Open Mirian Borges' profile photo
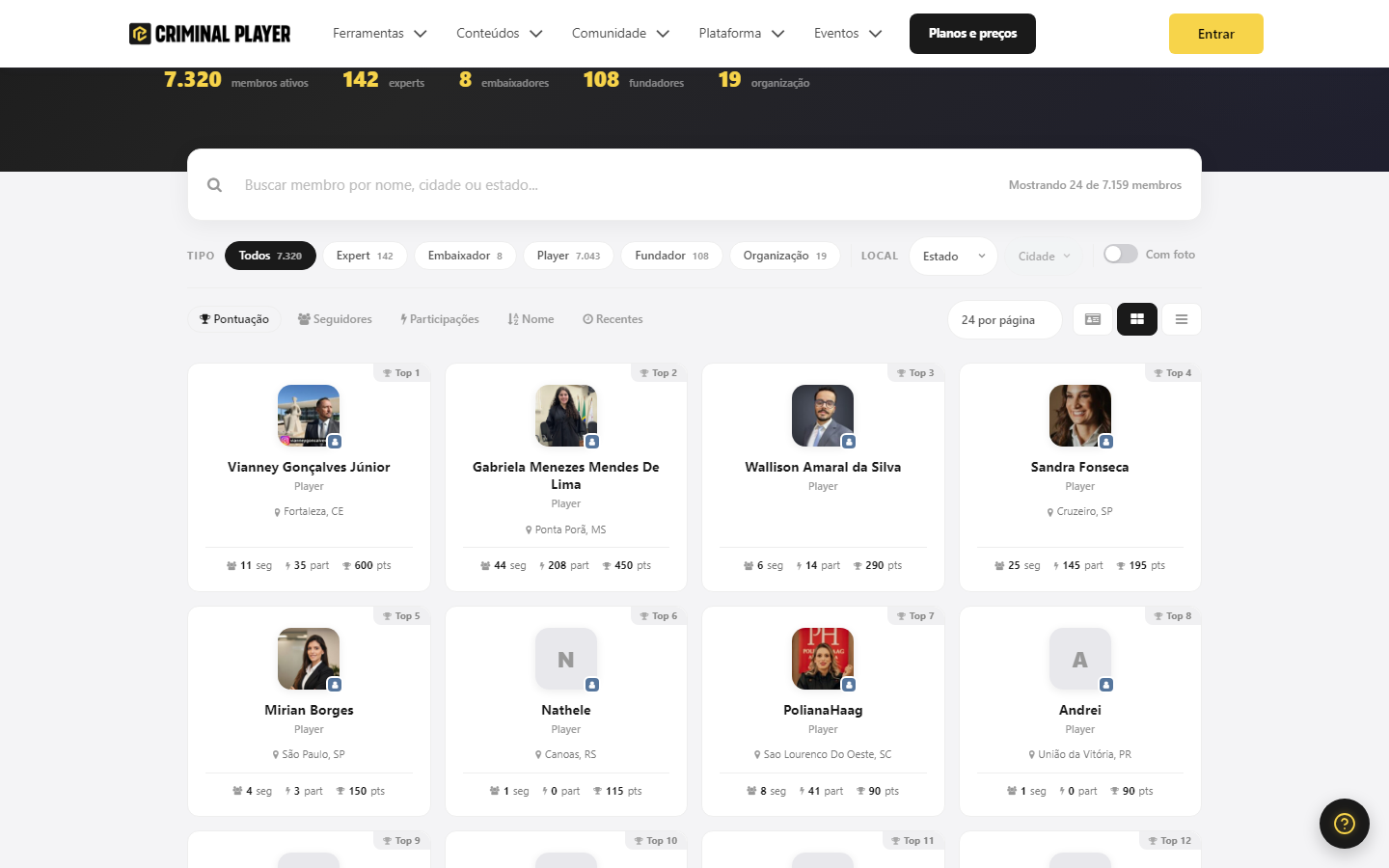 tap(309, 659)
